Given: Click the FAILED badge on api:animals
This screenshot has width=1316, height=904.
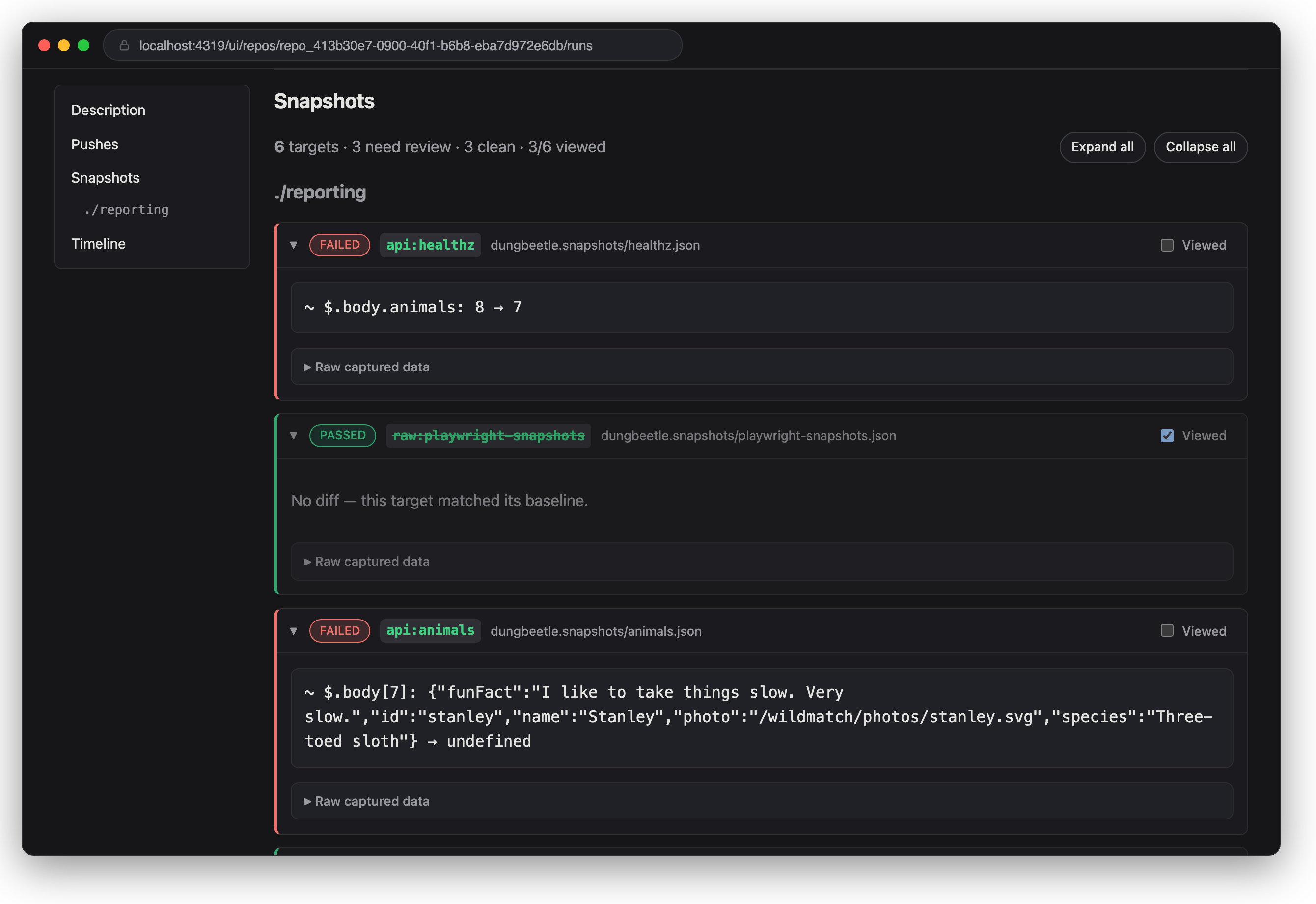Looking at the screenshot, I should pyautogui.click(x=340, y=630).
